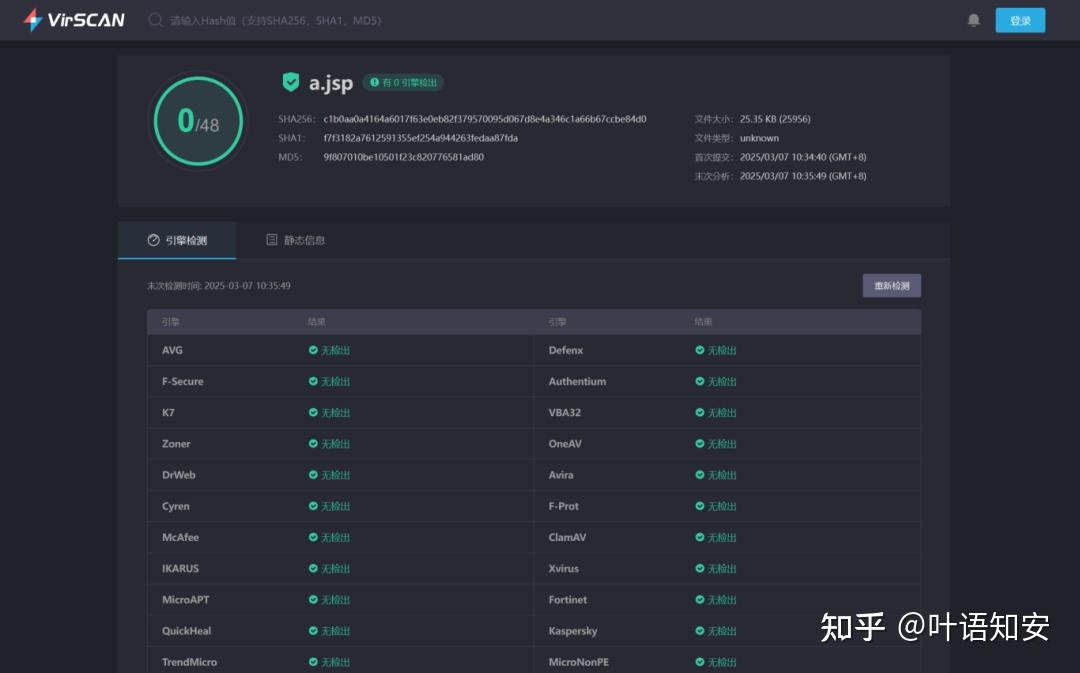Click the Fortinet engine name
The image size is (1080, 673).
(568, 599)
